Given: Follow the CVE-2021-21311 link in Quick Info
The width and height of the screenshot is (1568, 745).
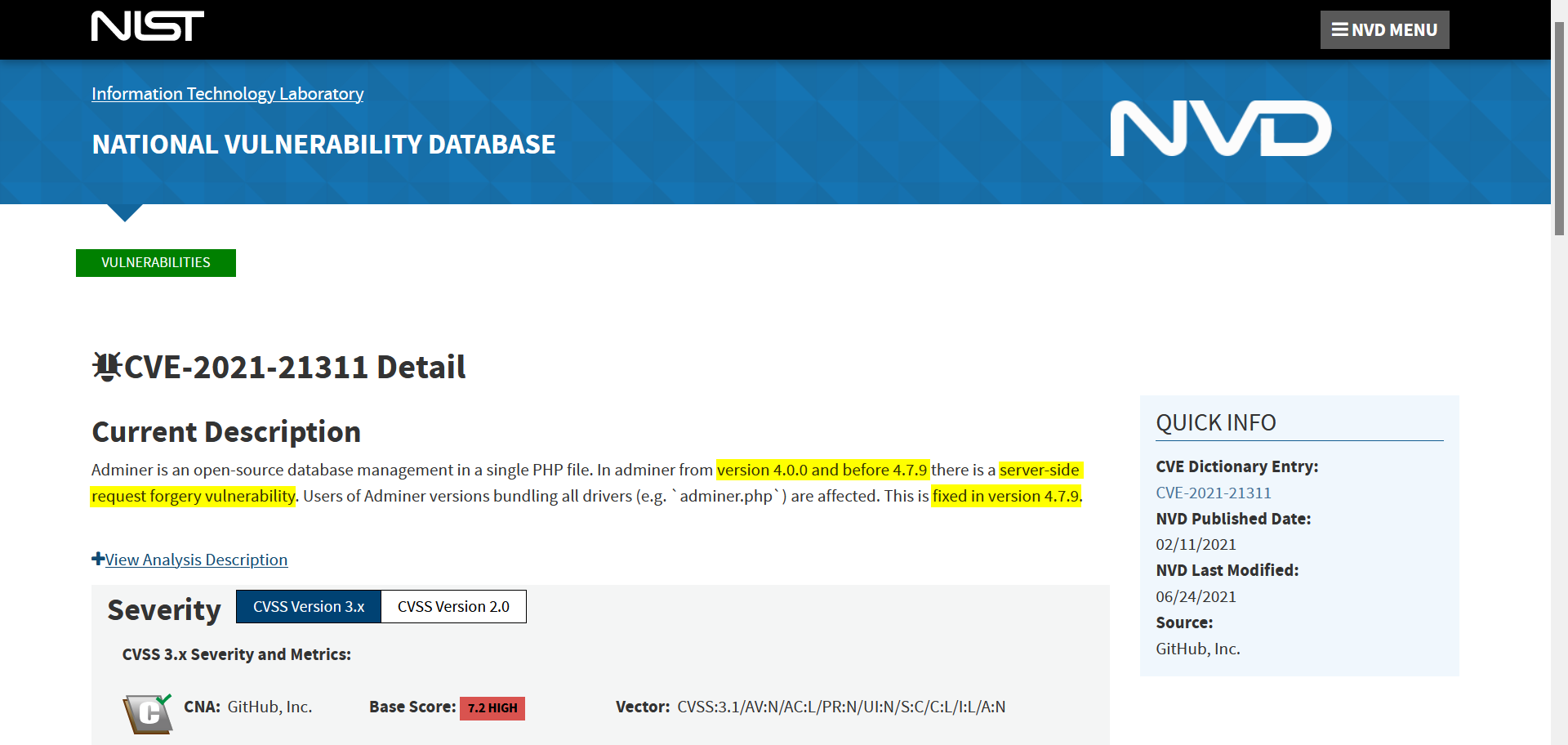Looking at the screenshot, I should coord(1214,493).
